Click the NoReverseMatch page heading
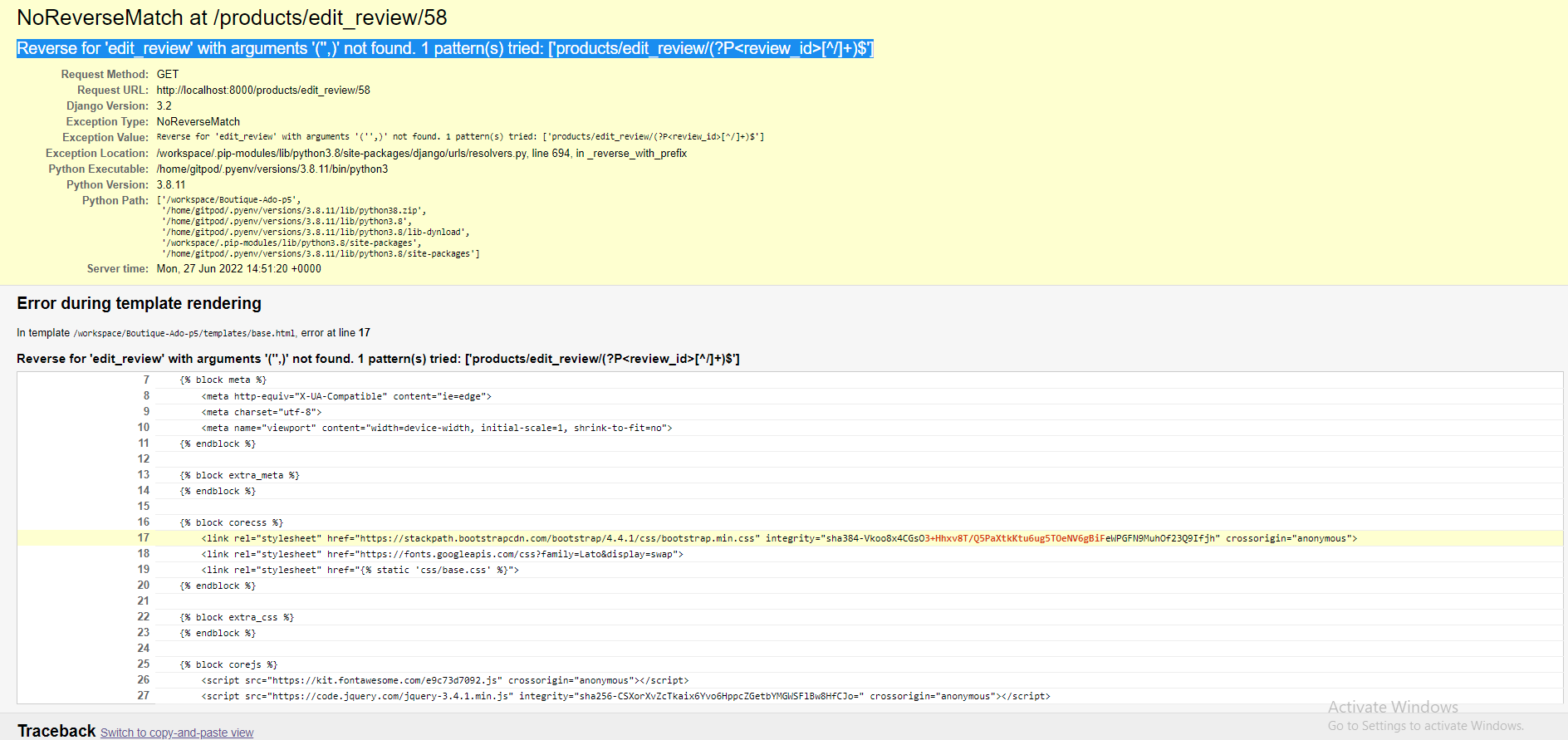The image size is (1568, 740). 232,17
